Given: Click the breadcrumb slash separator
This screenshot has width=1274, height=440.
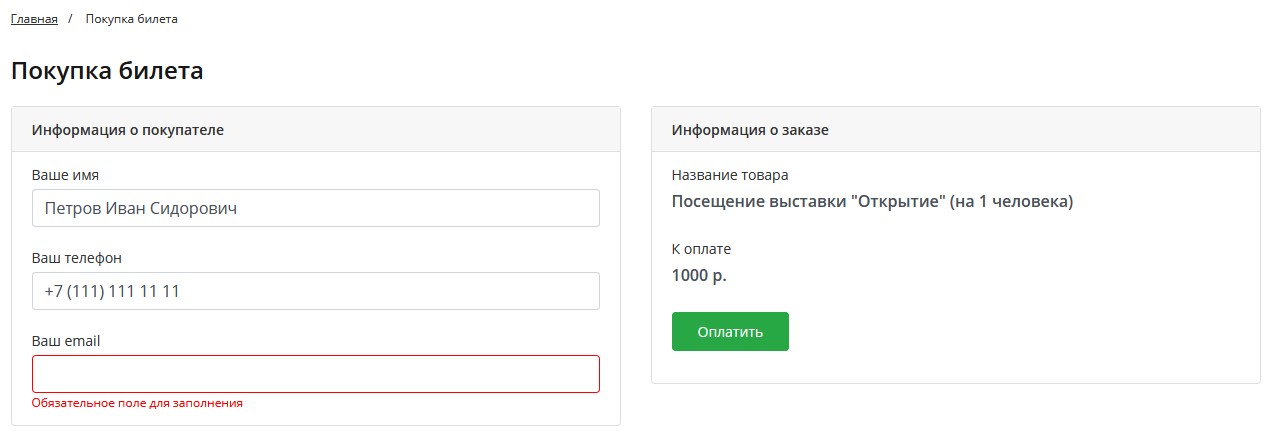Looking at the screenshot, I should click(70, 19).
